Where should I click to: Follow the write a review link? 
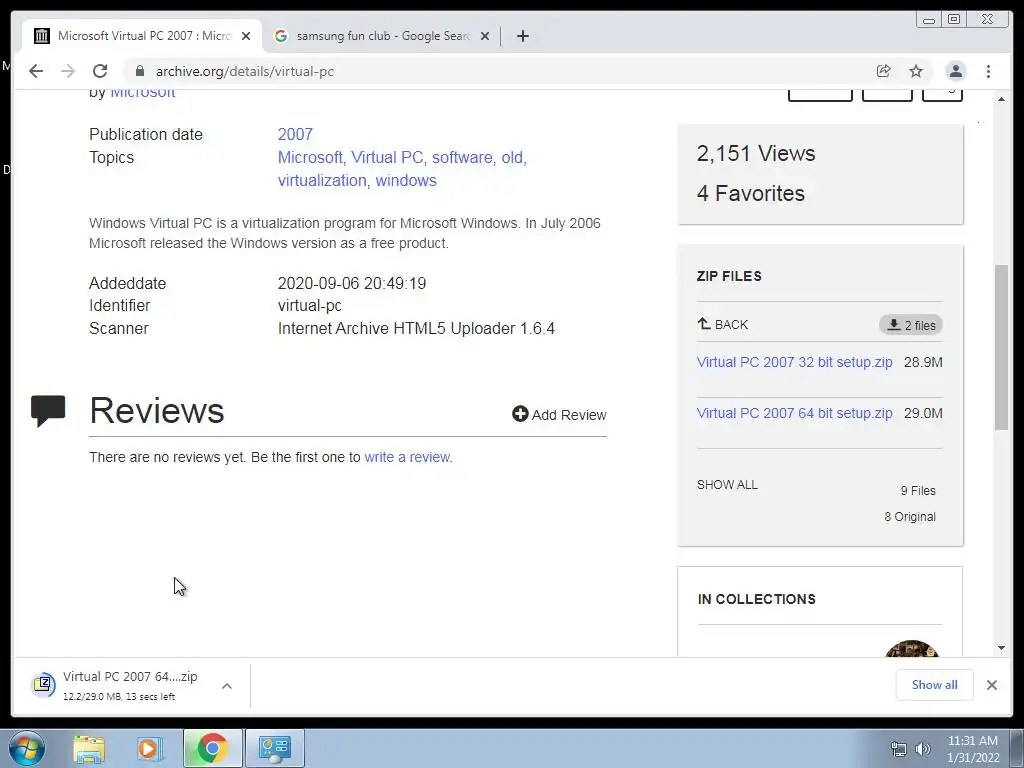click(407, 457)
